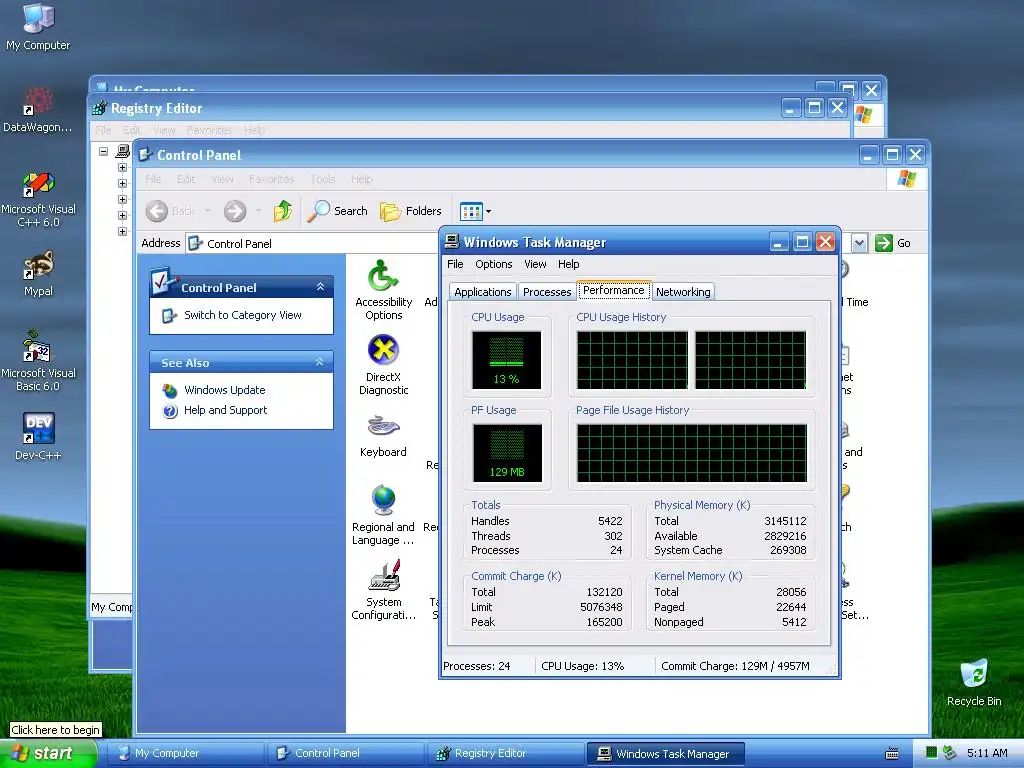Launch the Dev-C++ desktop shortcut

[x=38, y=436]
